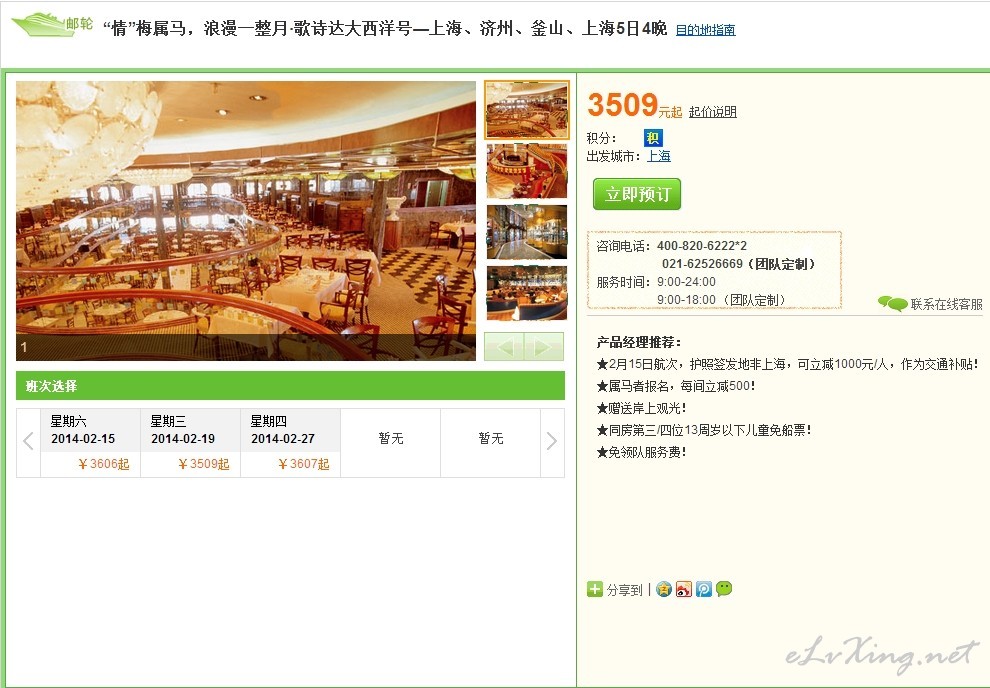
Task: Open the 起价说明 price explanation link
Action: pos(712,112)
